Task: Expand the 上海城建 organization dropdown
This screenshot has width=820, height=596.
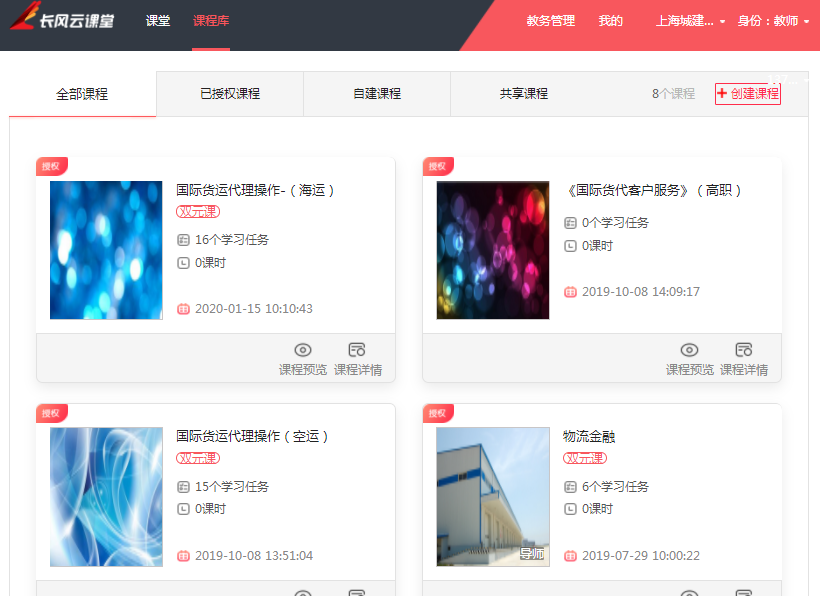Action: pos(690,21)
